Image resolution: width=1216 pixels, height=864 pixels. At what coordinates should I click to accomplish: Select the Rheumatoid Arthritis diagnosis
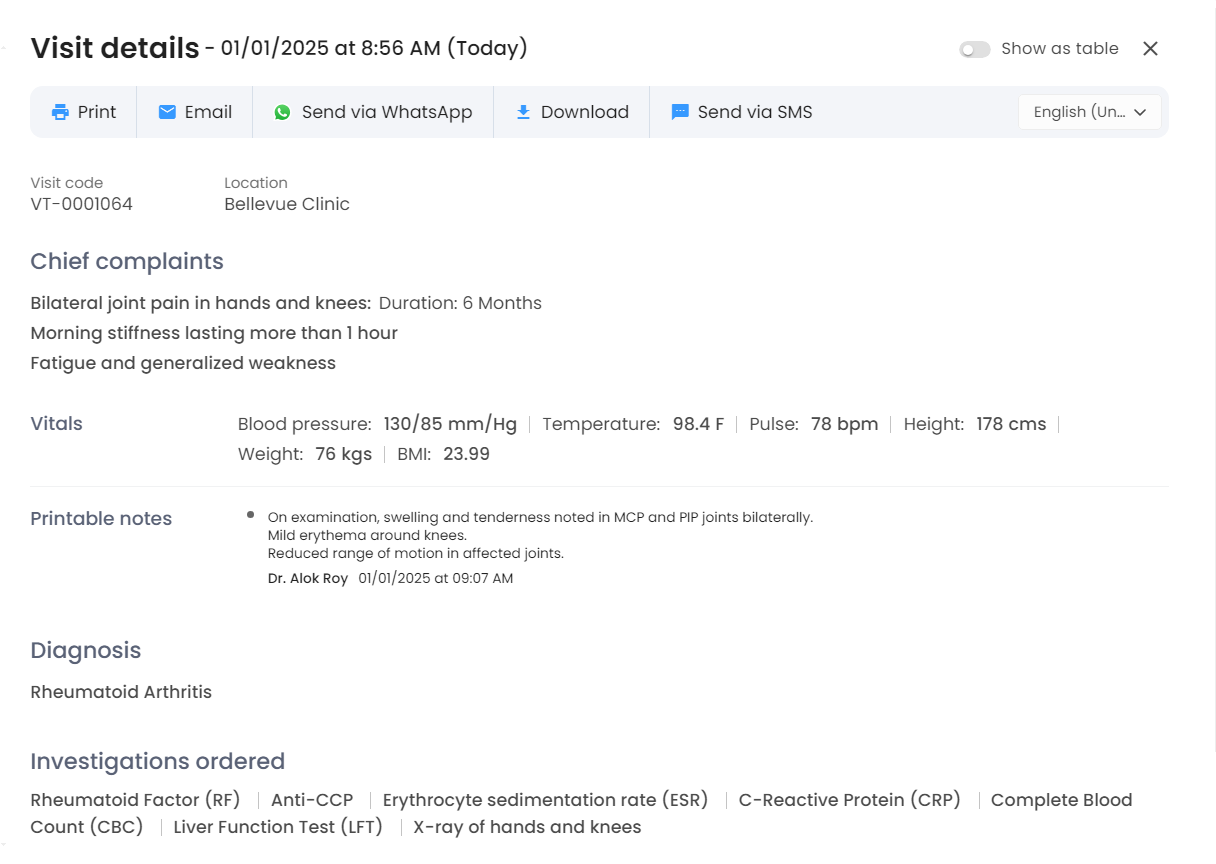(121, 692)
